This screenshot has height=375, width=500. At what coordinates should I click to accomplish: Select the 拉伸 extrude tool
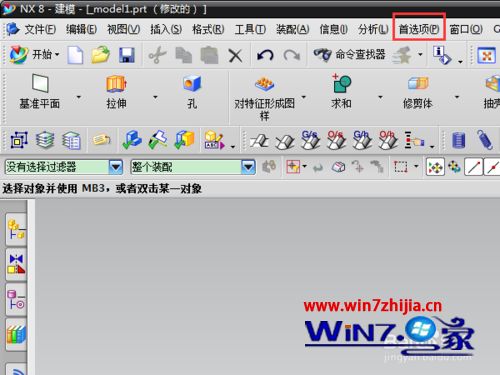click(116, 92)
